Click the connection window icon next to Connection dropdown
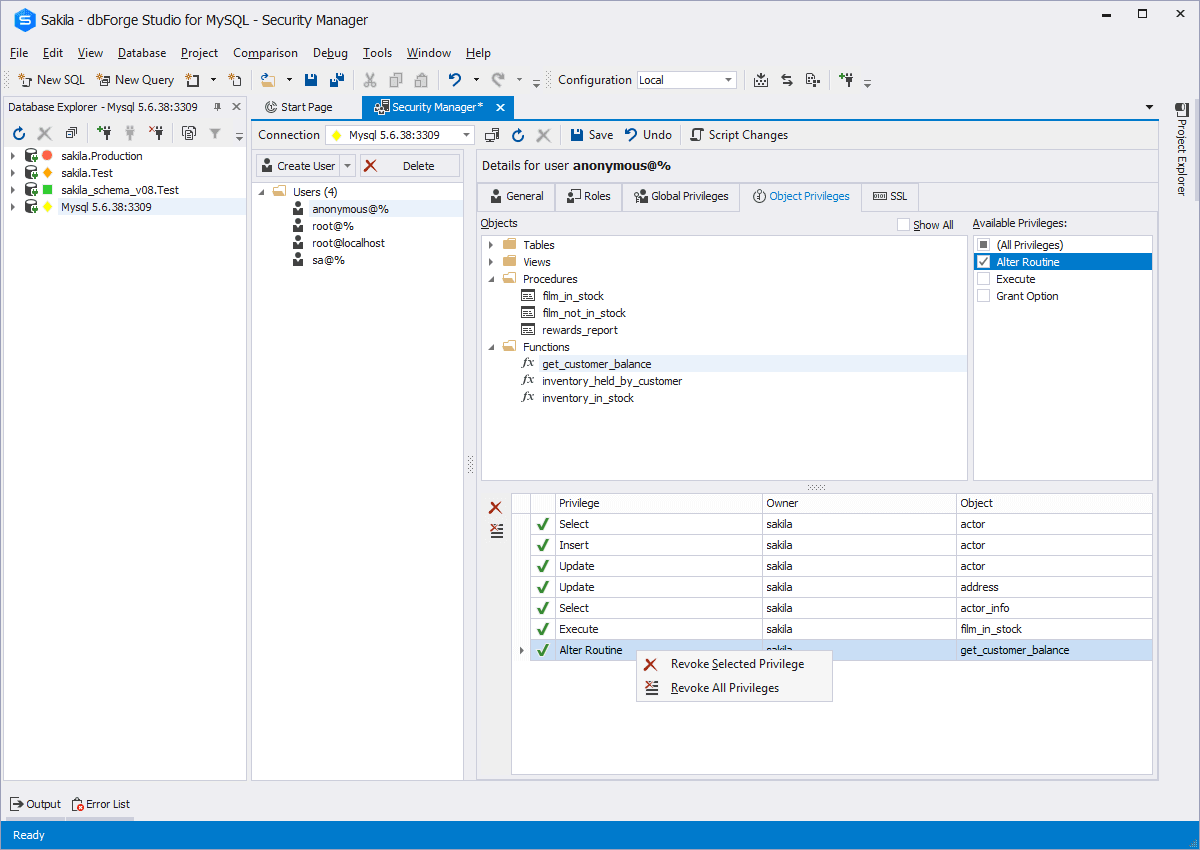This screenshot has width=1200, height=850. (492, 135)
